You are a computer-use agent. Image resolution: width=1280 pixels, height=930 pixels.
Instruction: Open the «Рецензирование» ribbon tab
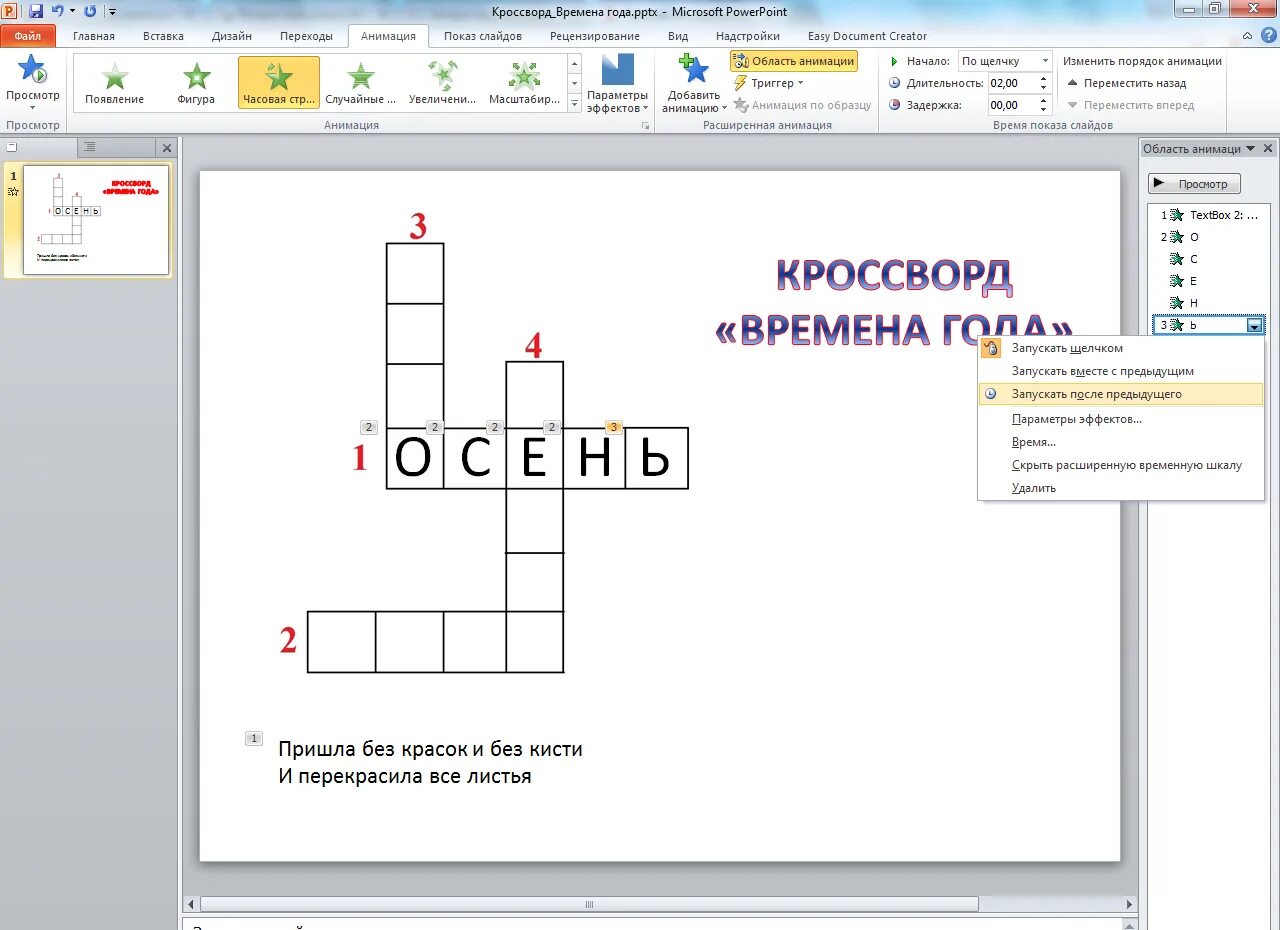(x=594, y=35)
